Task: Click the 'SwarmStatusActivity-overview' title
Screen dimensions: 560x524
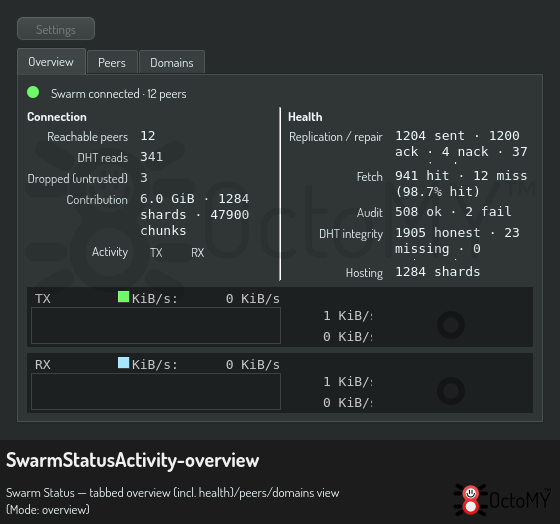Action: click(132, 460)
